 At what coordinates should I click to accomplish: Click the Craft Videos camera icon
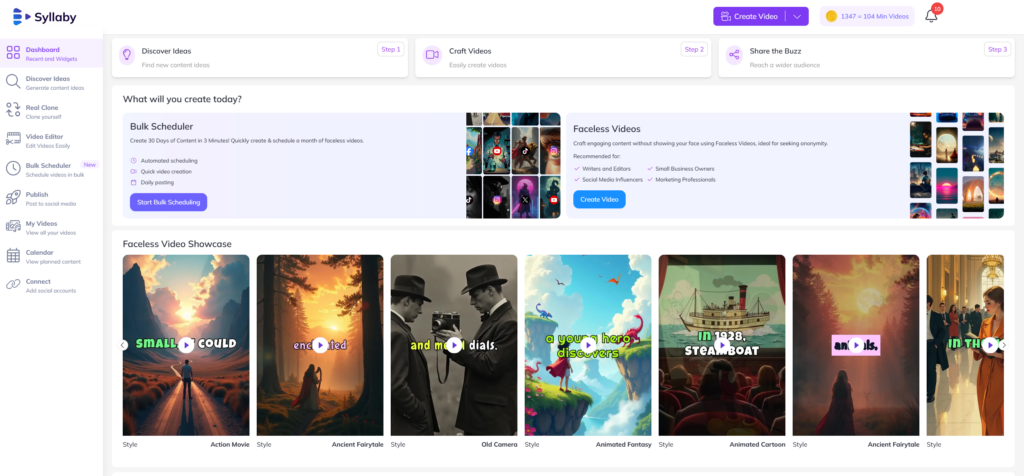tap(432, 56)
